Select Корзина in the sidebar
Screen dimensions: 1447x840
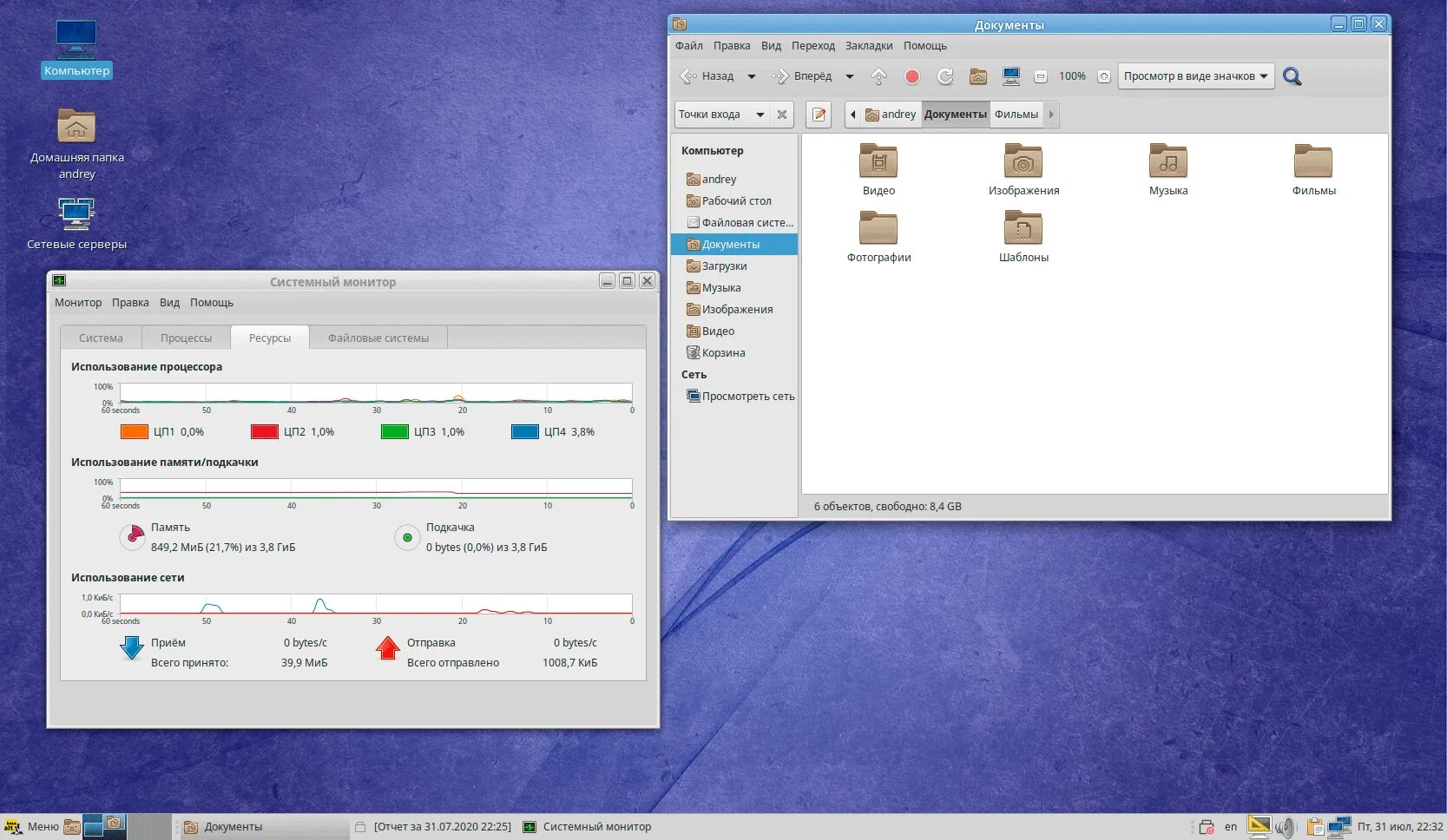734,353
